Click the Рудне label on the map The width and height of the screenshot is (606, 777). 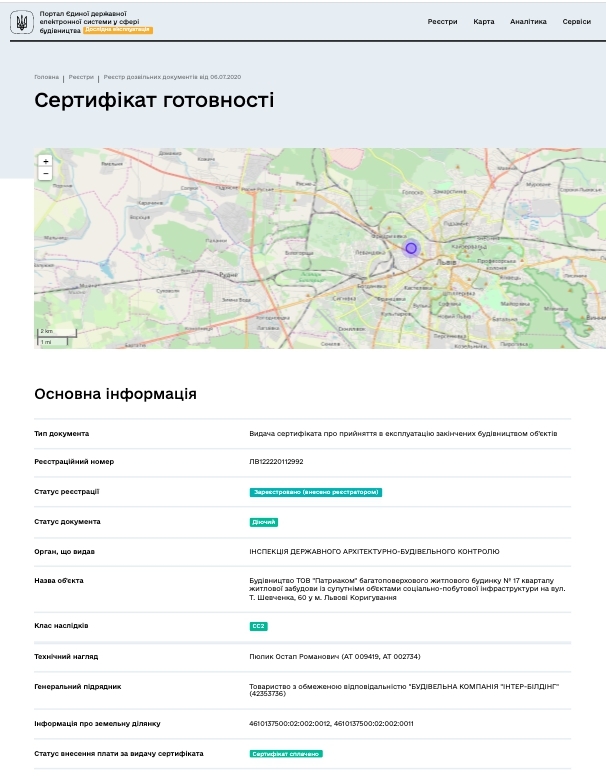228,274
